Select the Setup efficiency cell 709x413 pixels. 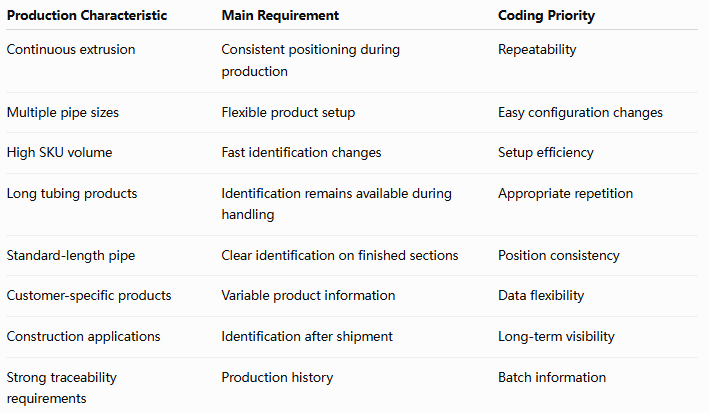546,152
